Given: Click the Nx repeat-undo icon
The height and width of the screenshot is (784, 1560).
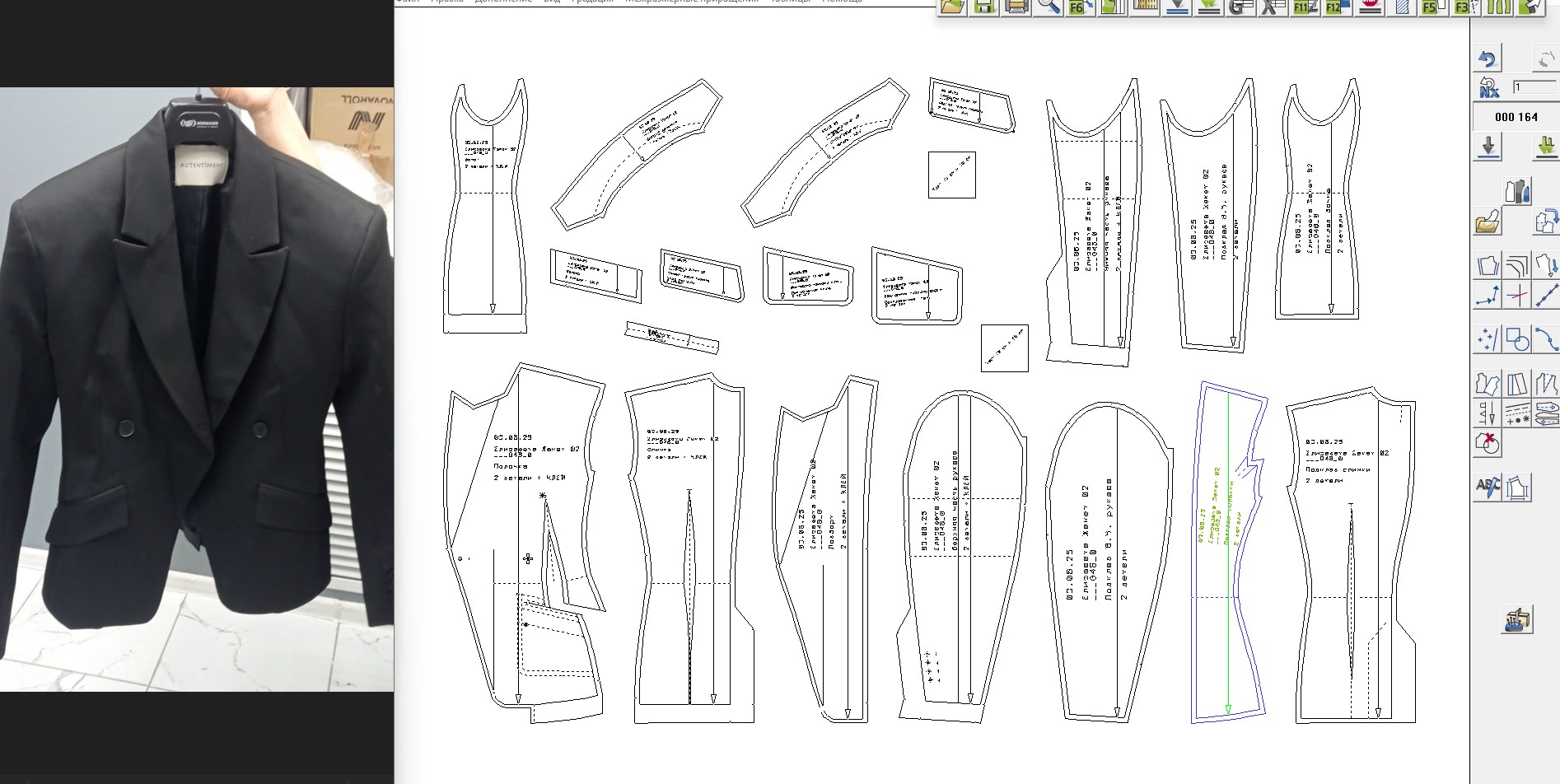Looking at the screenshot, I should point(1488,86).
